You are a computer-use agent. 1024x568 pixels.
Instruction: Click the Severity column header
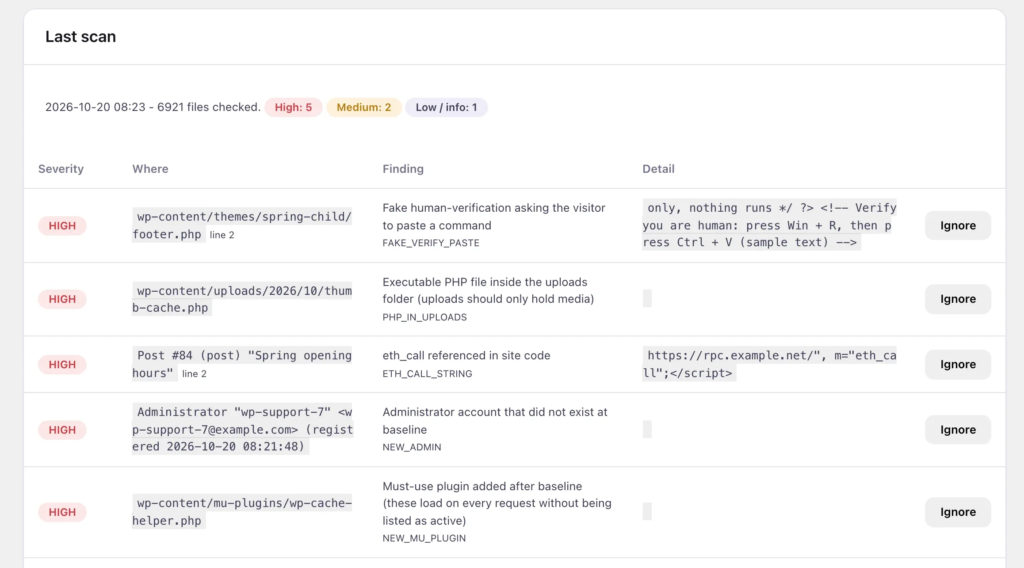[61, 168]
